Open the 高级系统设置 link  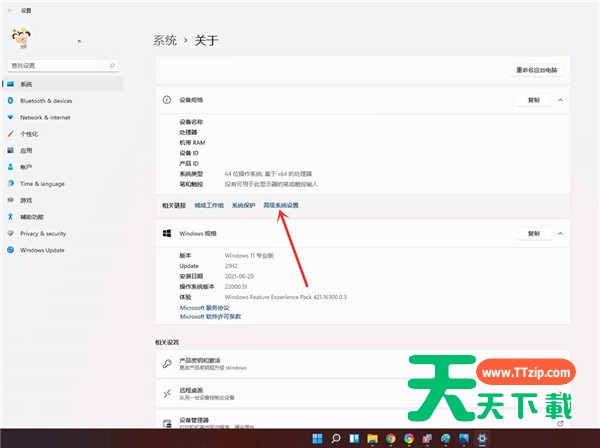coord(280,205)
